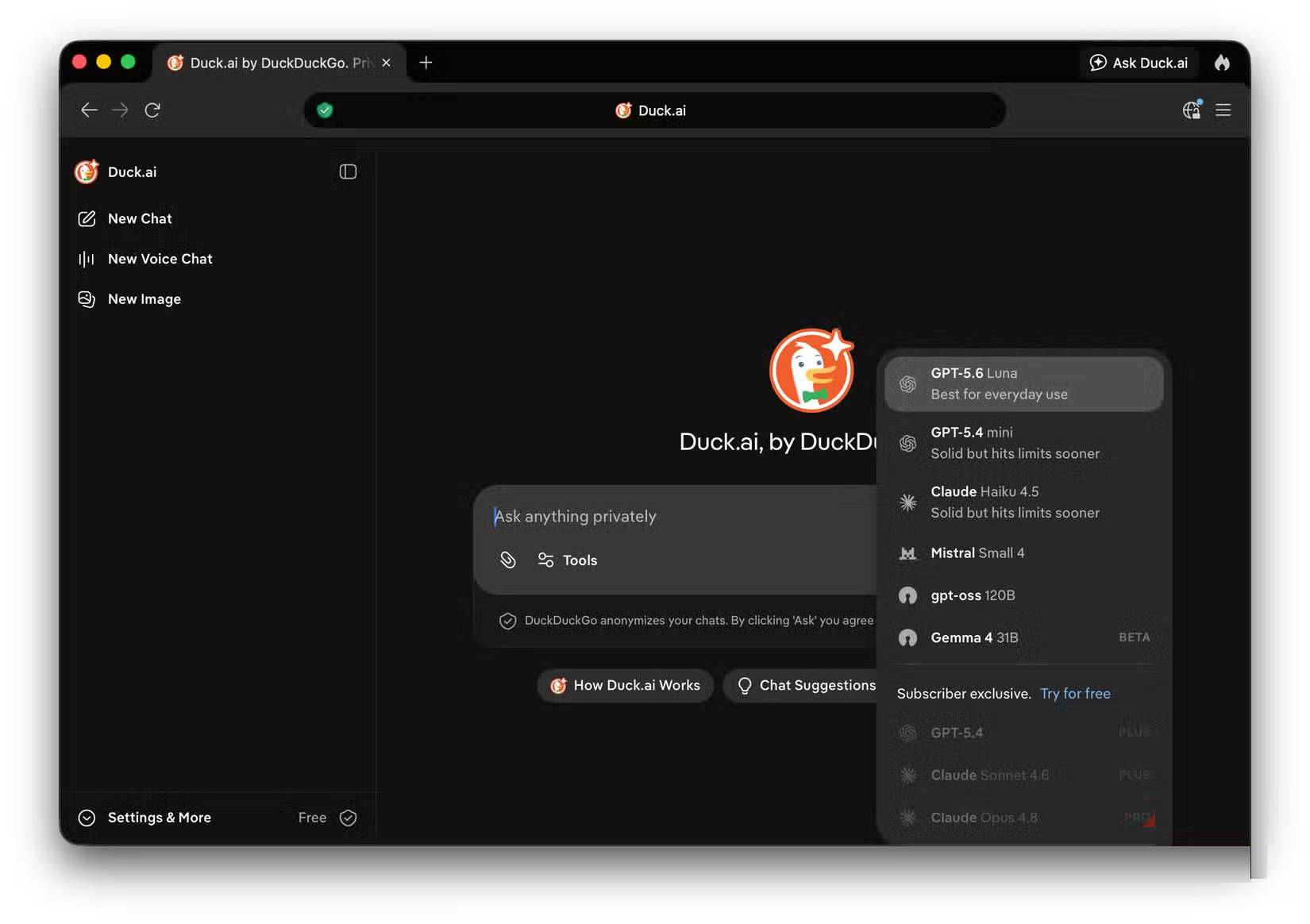Select the subscriber GPT-5.4 model
The image size is (1310, 924).
pyautogui.click(x=1024, y=733)
